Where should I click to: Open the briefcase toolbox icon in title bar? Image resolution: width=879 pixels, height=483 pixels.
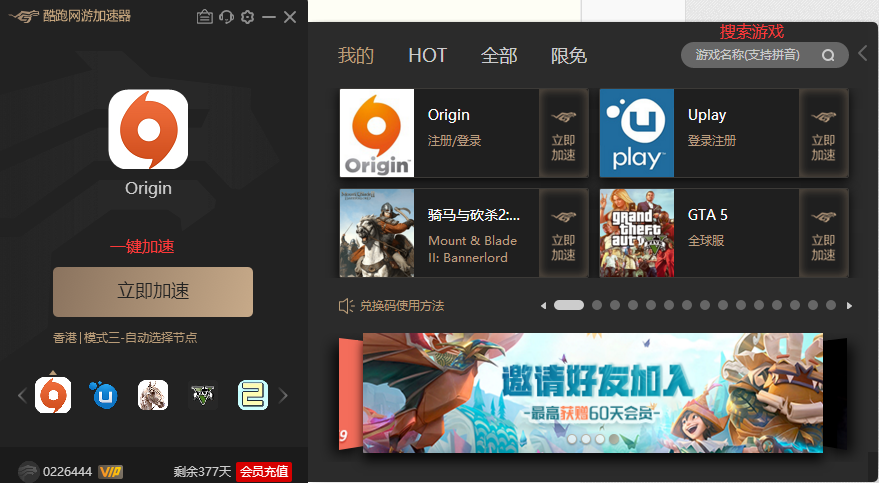(x=205, y=17)
